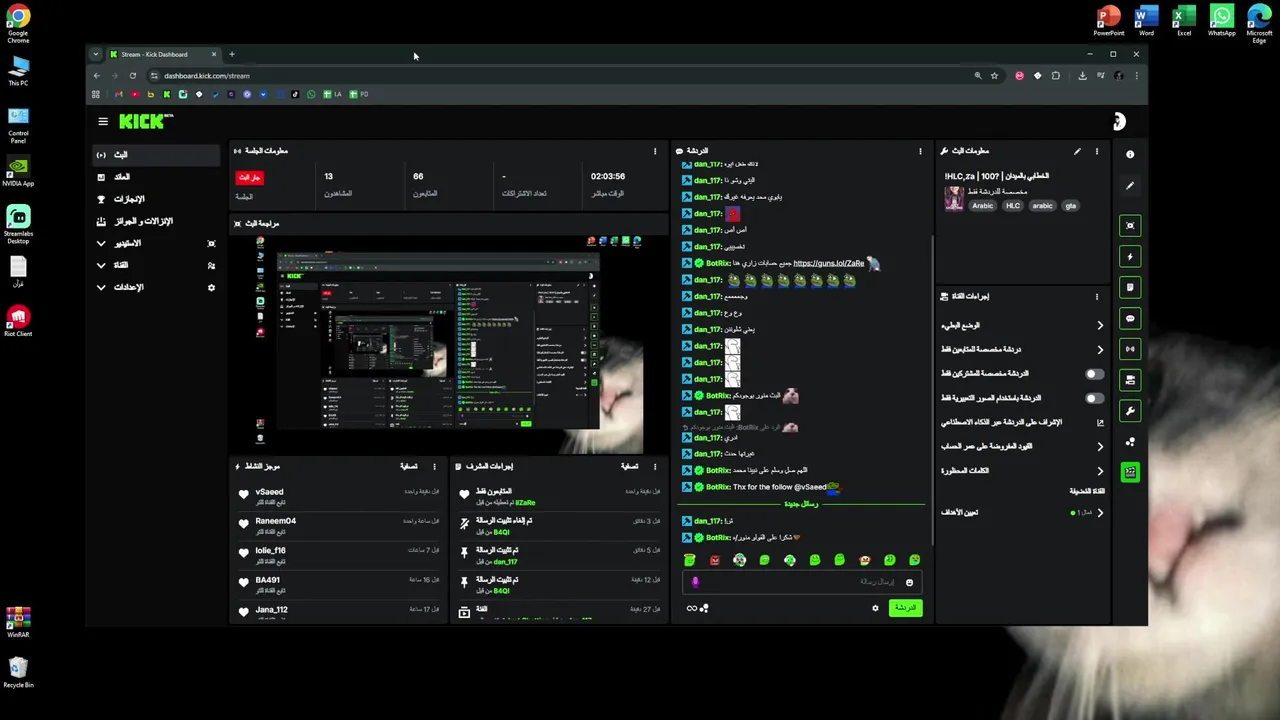Open the guns.lol/ZaRe link in chat

(828, 263)
